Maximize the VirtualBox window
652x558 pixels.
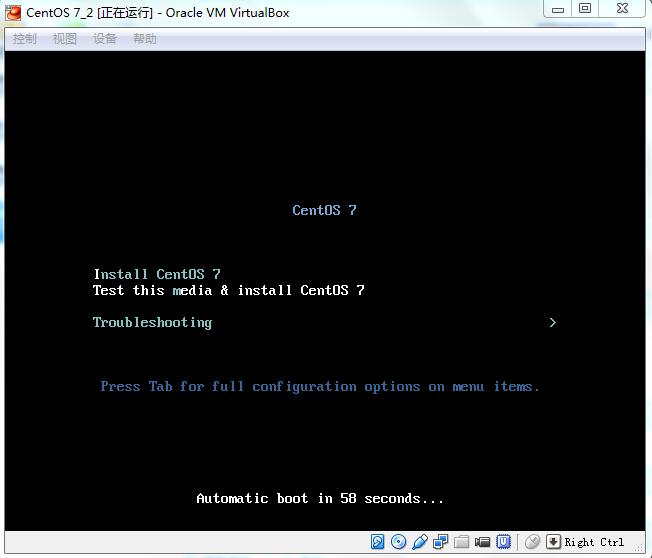(x=585, y=8)
